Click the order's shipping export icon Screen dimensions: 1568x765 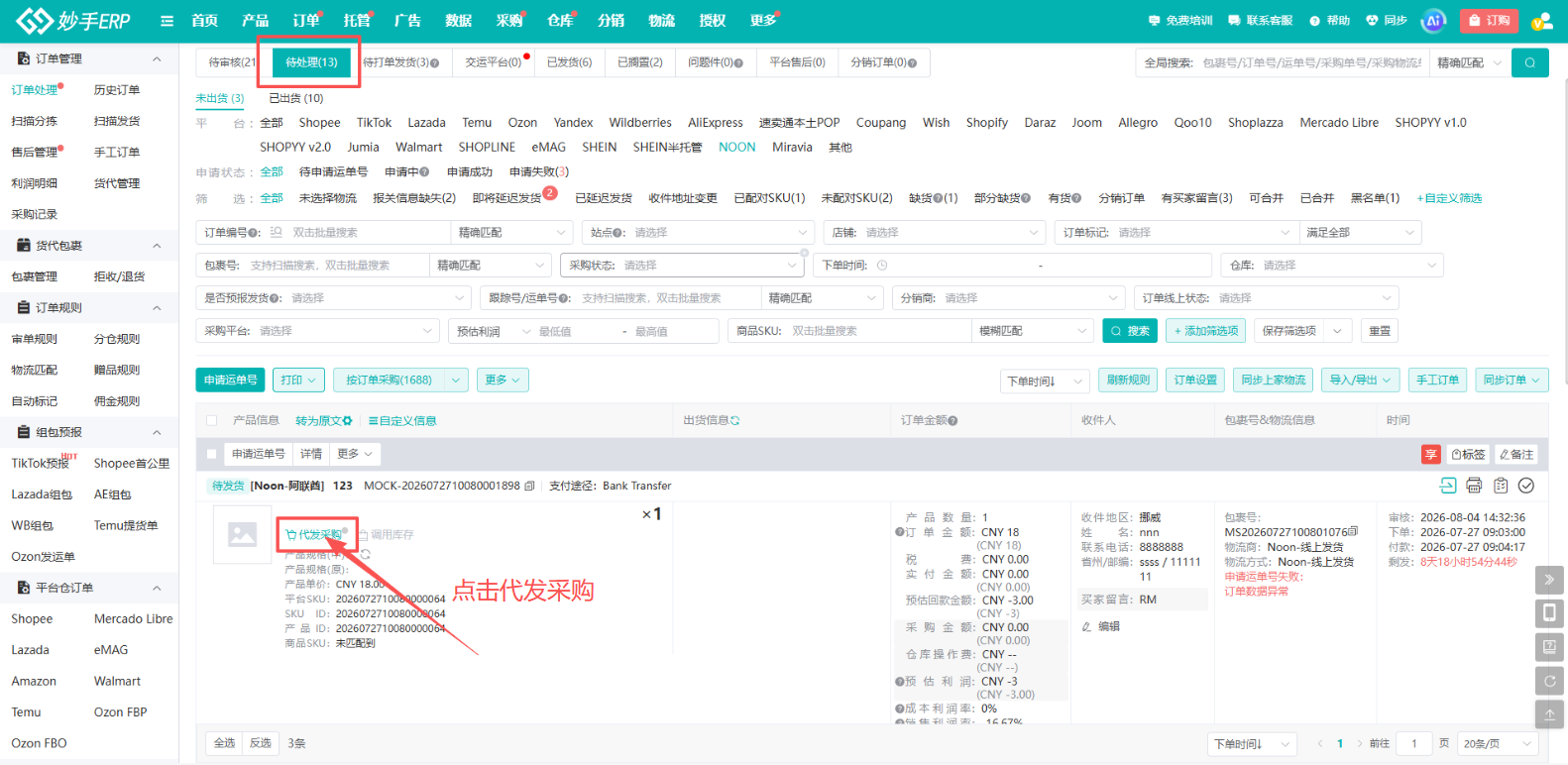1448,486
